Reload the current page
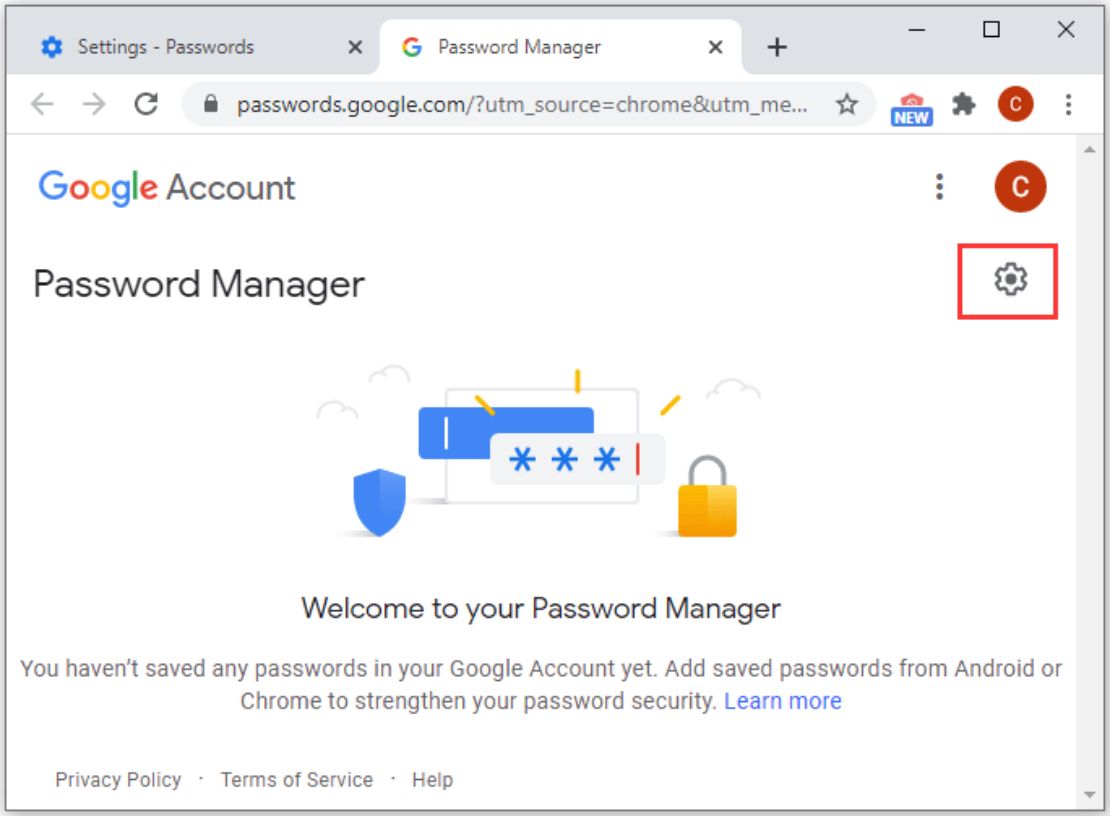This screenshot has width=1110, height=816. pyautogui.click(x=146, y=104)
